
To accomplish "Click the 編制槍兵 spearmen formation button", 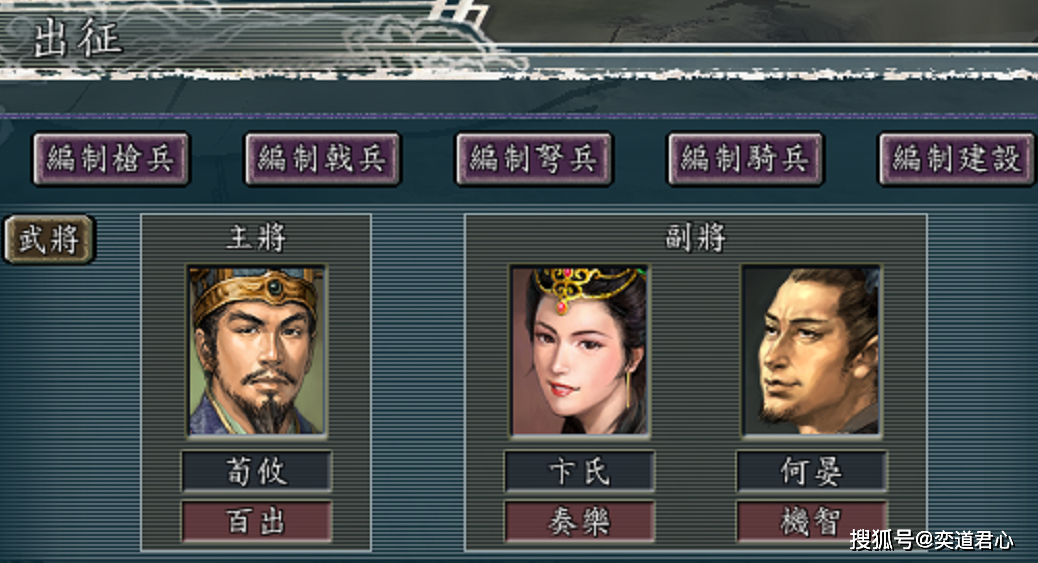I will [x=111, y=159].
